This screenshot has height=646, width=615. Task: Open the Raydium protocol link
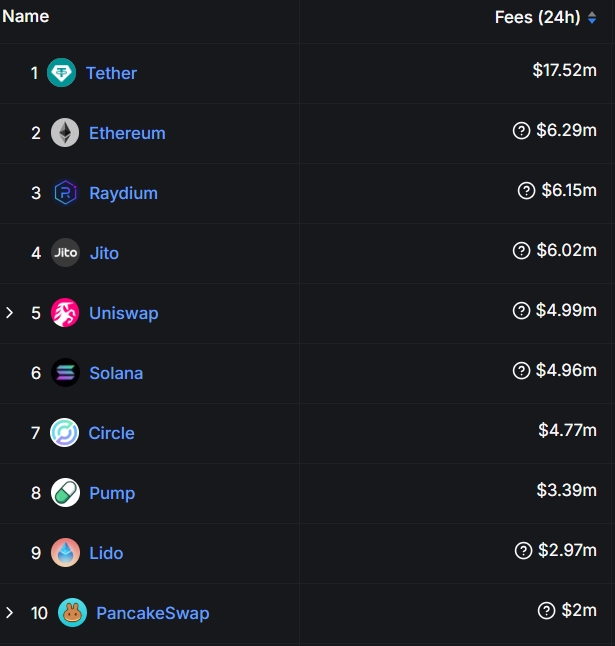coord(124,193)
